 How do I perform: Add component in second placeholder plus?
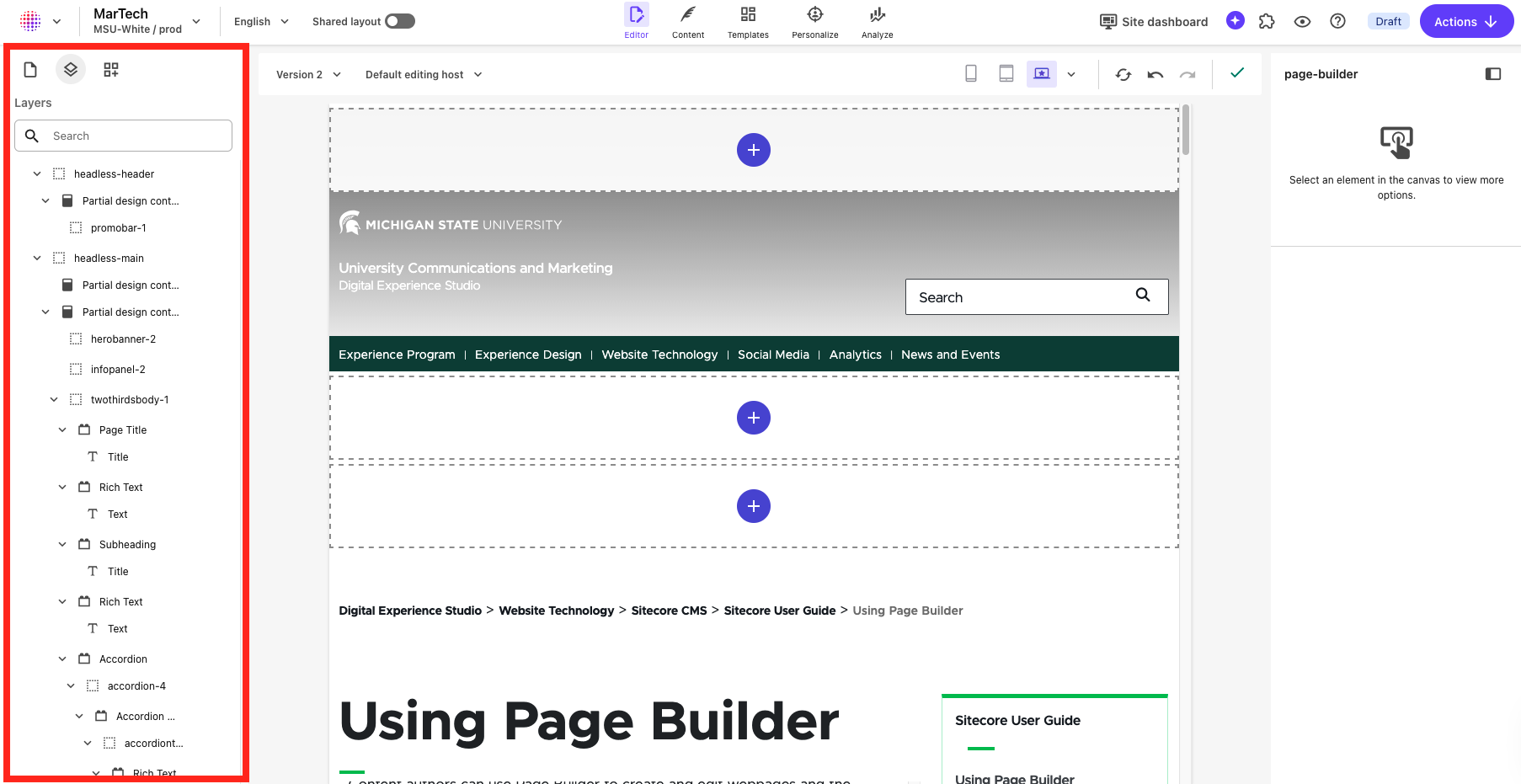tap(754, 418)
